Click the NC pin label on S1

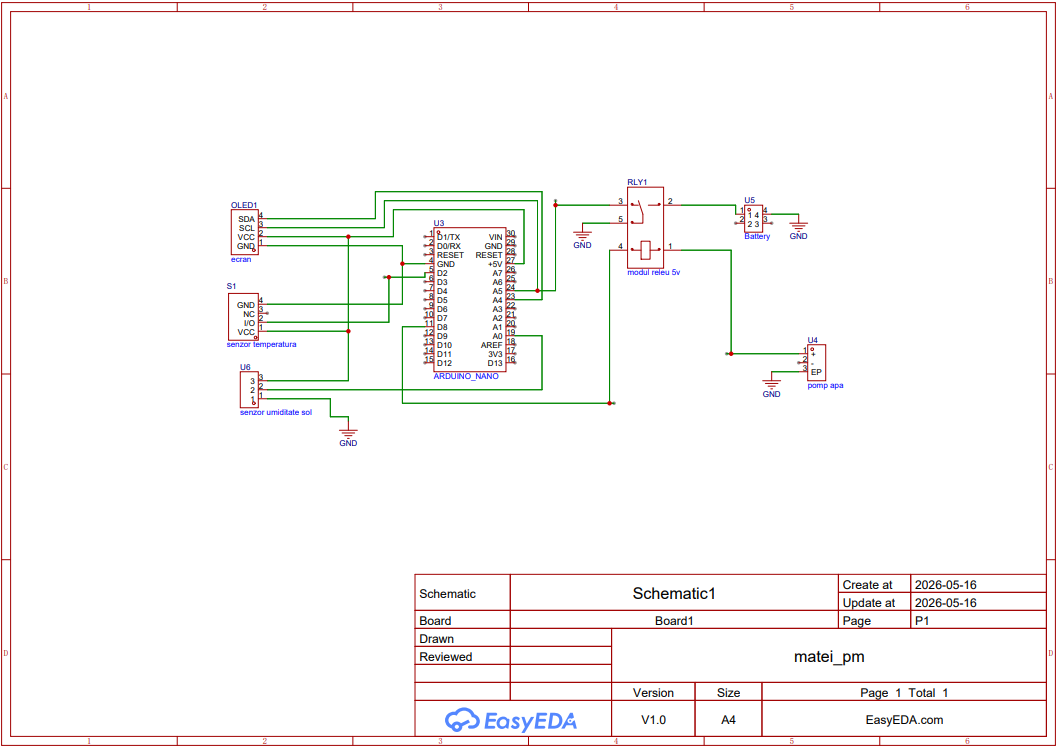(x=249, y=314)
